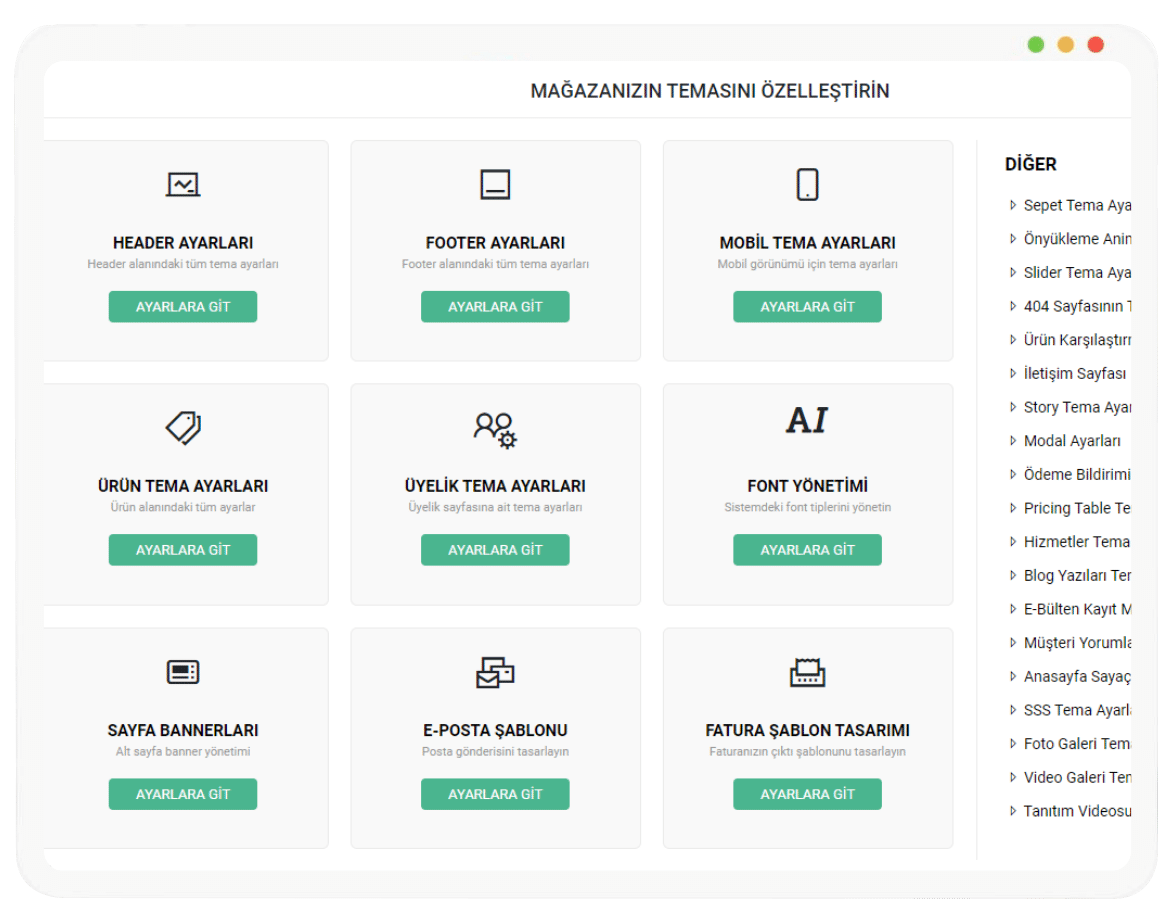Click the Font Yönetimi AI icon
Screen dimensions: 1172x924
point(807,421)
